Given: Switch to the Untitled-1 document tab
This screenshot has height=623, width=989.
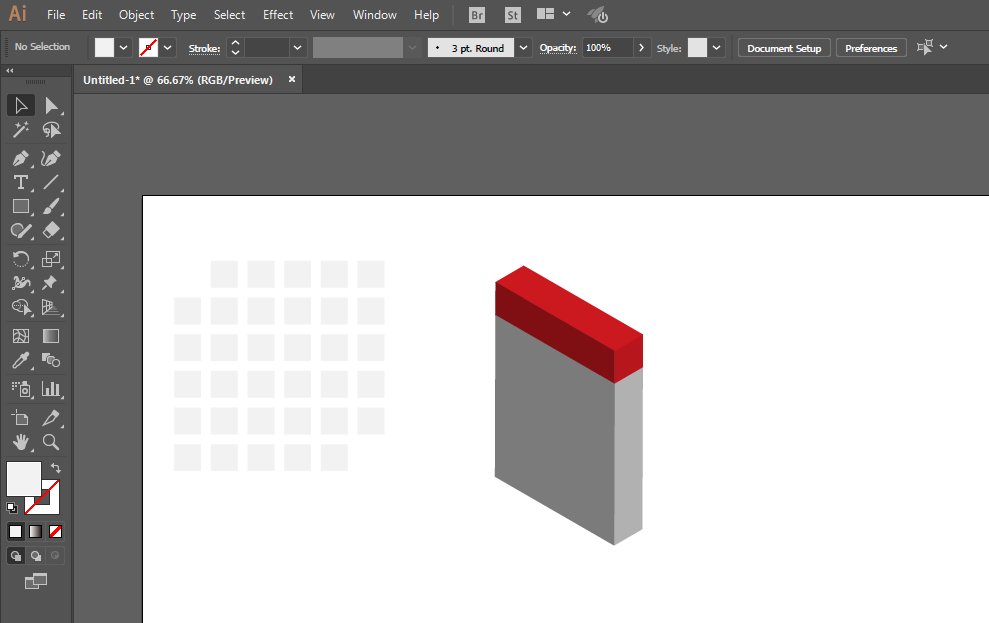Looking at the screenshot, I should click(178, 80).
